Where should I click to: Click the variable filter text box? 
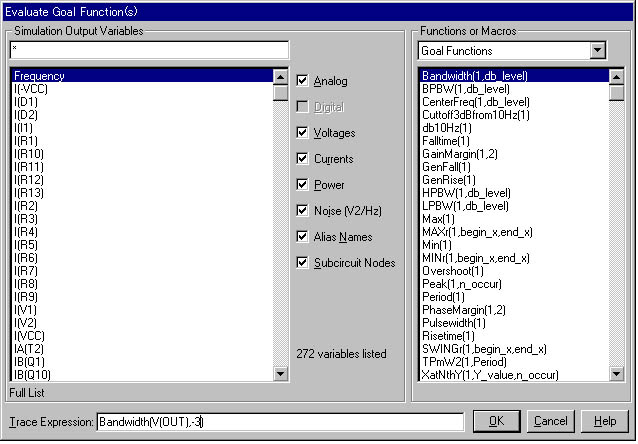tap(148, 50)
